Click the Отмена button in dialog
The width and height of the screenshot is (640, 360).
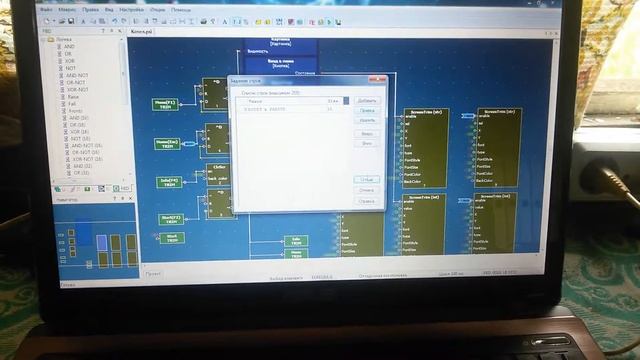367,190
